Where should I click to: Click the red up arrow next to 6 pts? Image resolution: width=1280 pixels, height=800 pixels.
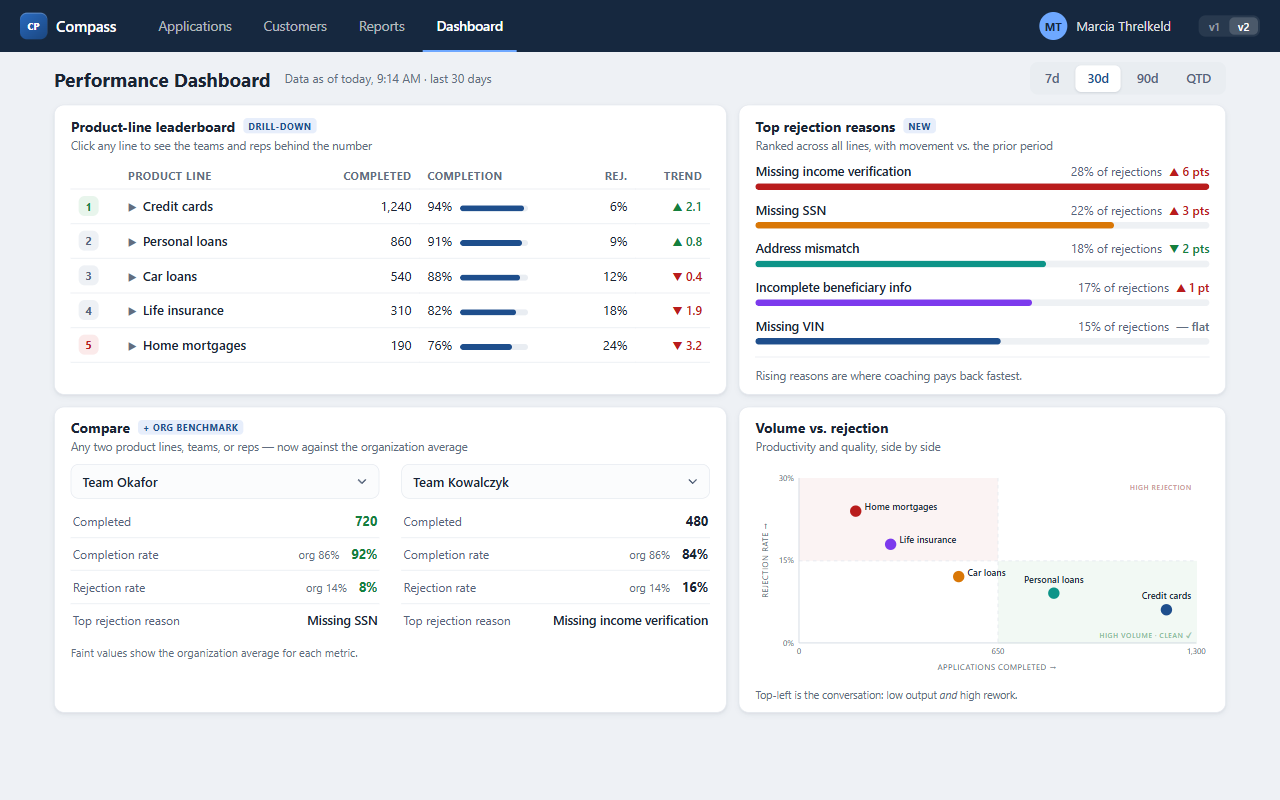(1174, 172)
